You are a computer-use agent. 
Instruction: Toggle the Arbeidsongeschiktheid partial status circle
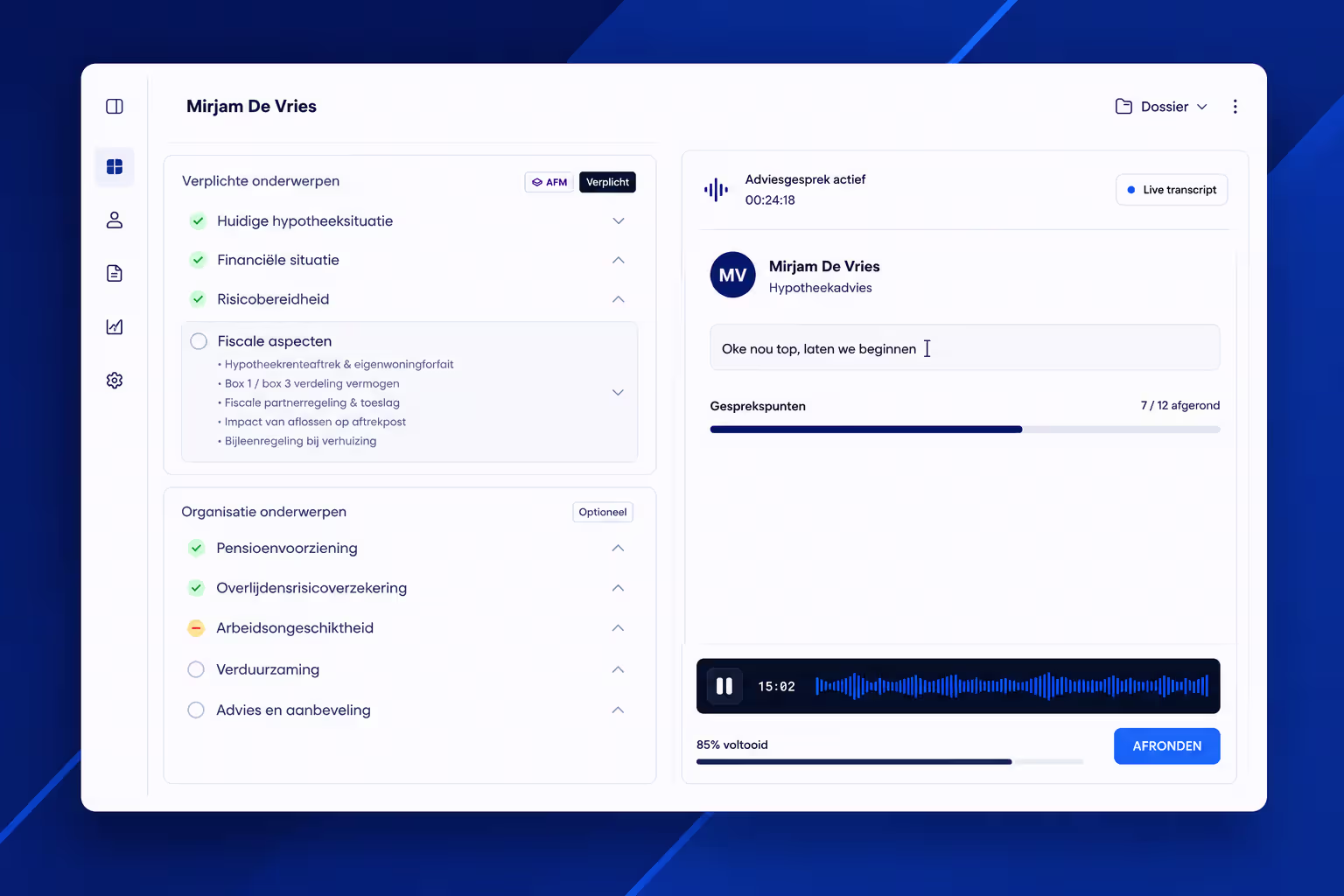point(197,628)
